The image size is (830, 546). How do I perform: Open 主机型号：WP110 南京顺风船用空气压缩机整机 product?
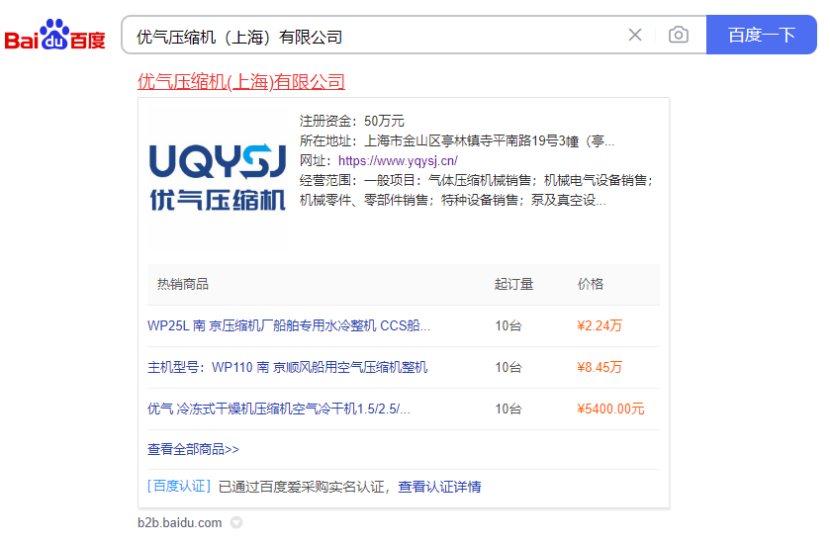[287, 367]
